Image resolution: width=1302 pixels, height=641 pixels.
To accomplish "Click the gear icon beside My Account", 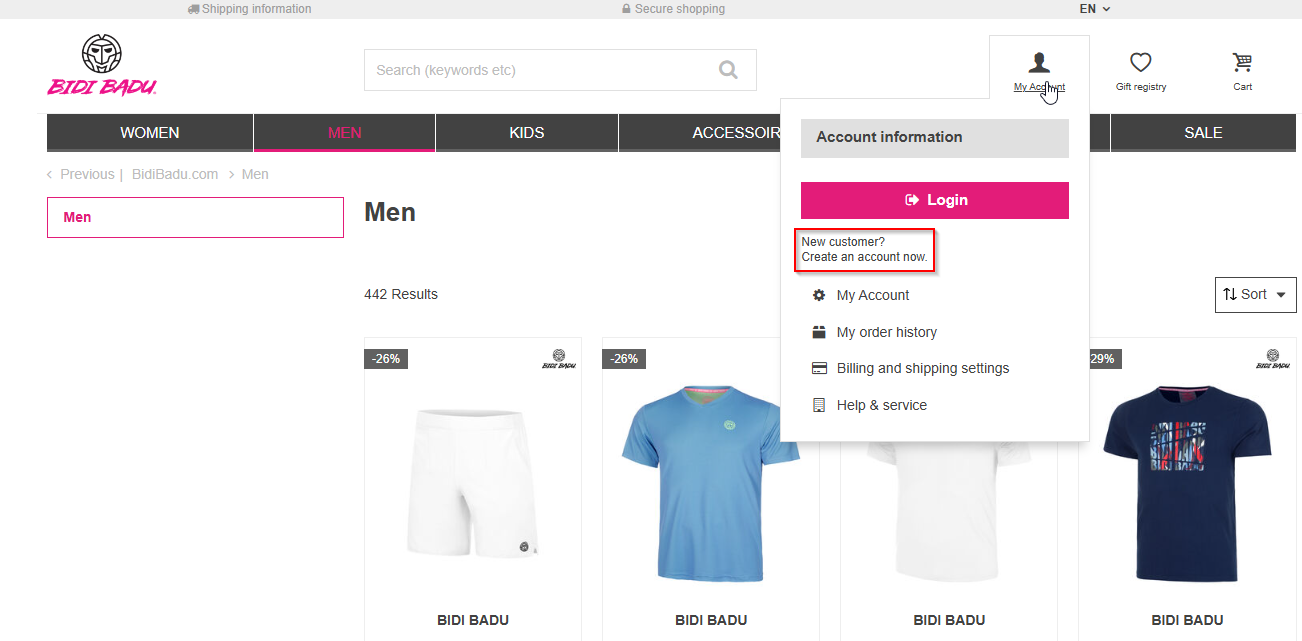I will click(819, 295).
